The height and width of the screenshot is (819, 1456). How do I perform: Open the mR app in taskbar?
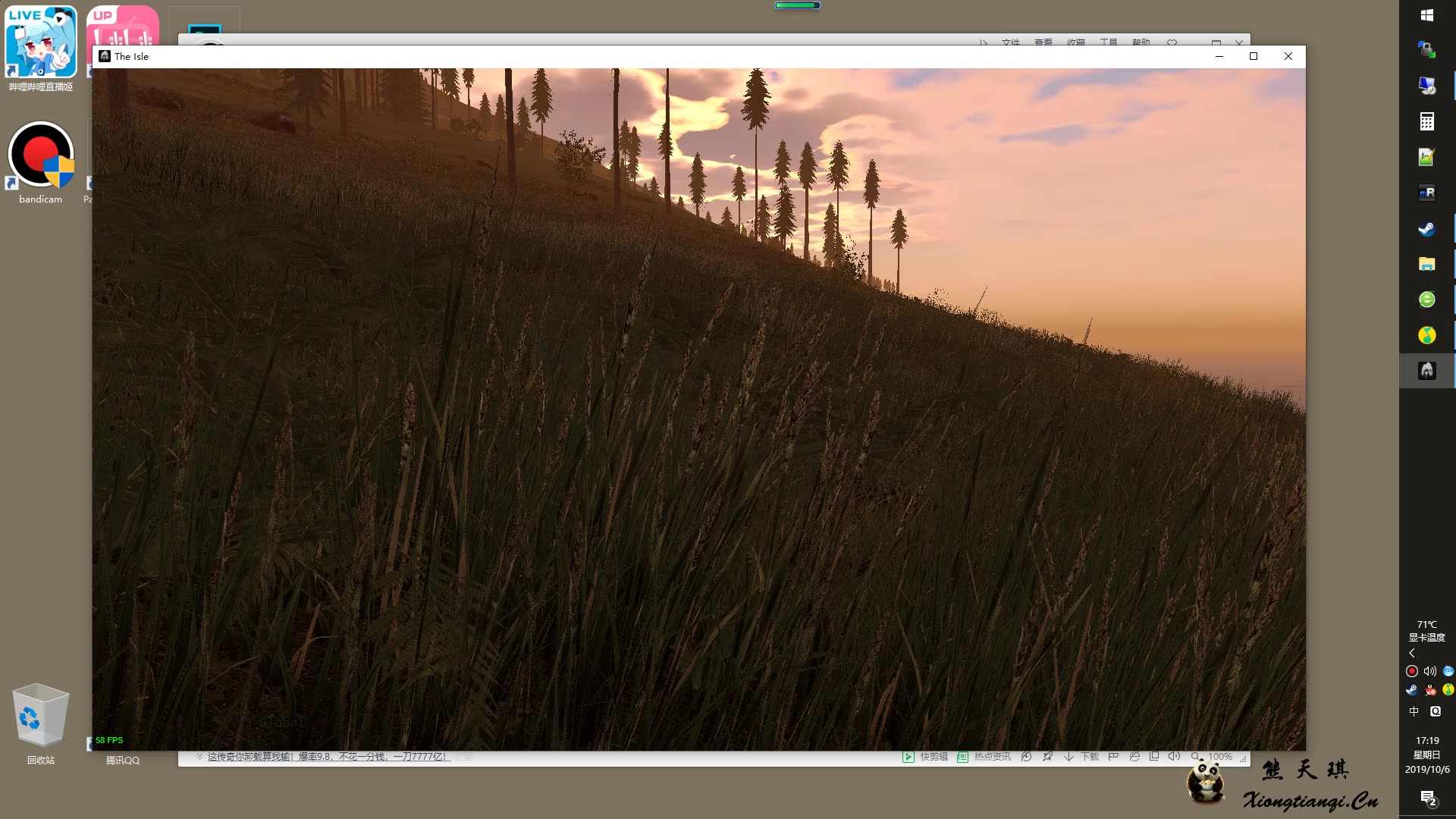[1426, 193]
